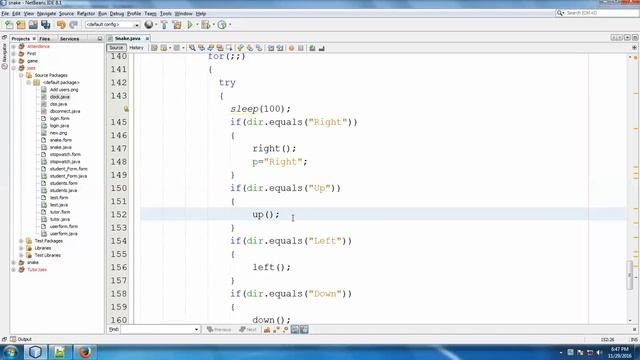The width and height of the screenshot is (640, 360).
Task: Switch to History view button
Action: point(136,48)
